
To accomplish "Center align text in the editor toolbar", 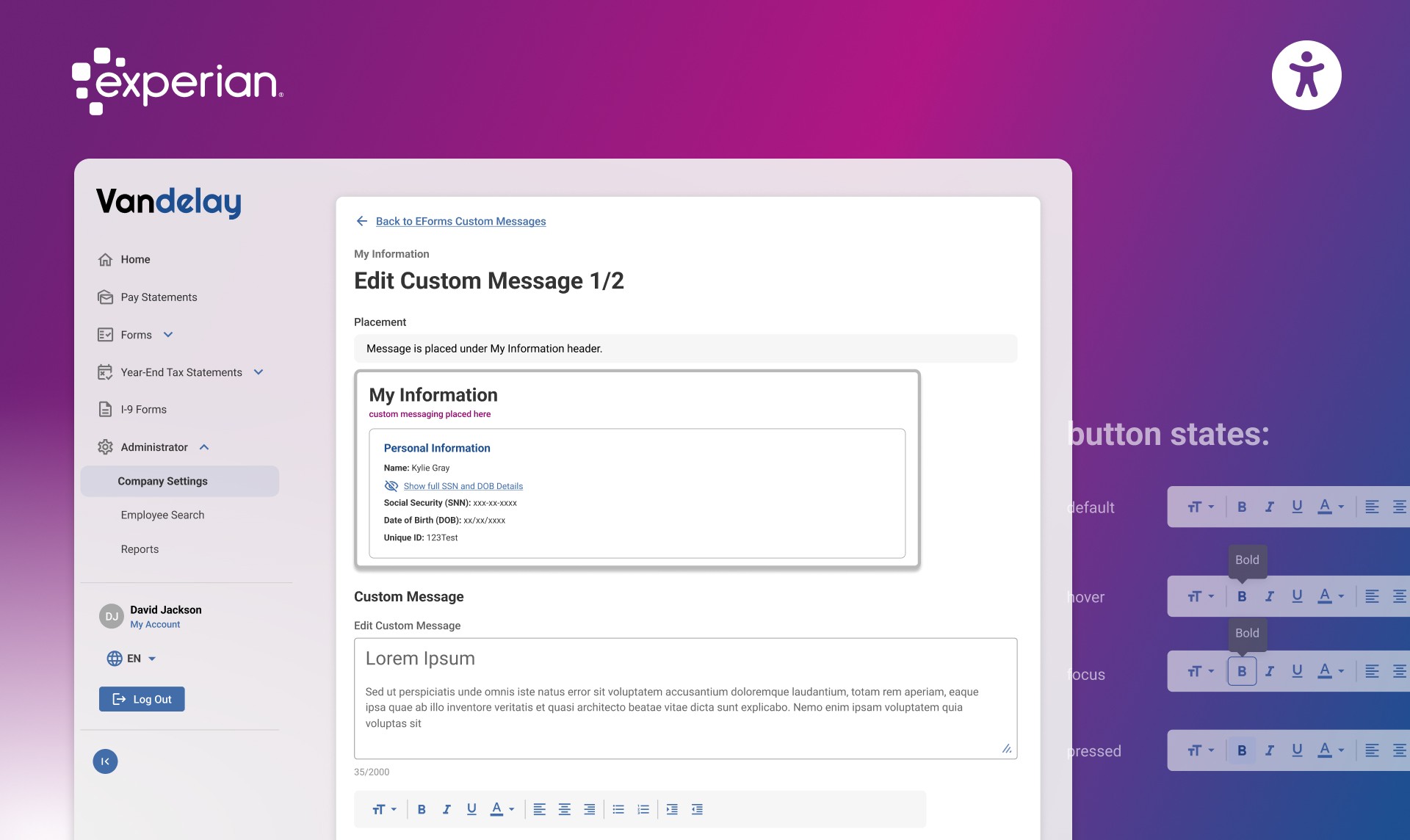I will point(565,809).
